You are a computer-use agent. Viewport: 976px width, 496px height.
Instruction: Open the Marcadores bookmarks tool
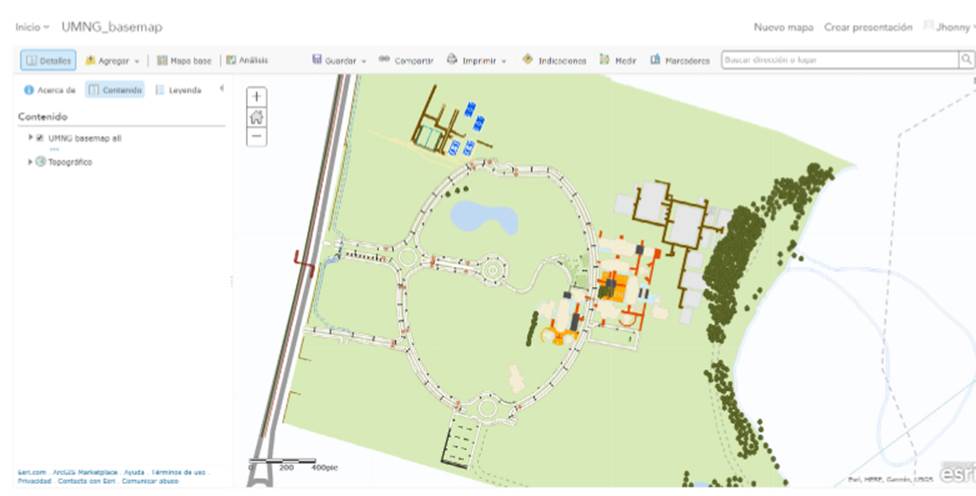680,60
